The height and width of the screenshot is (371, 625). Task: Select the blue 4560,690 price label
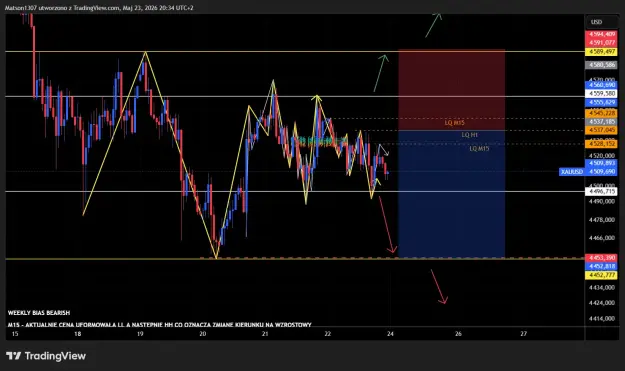601,85
